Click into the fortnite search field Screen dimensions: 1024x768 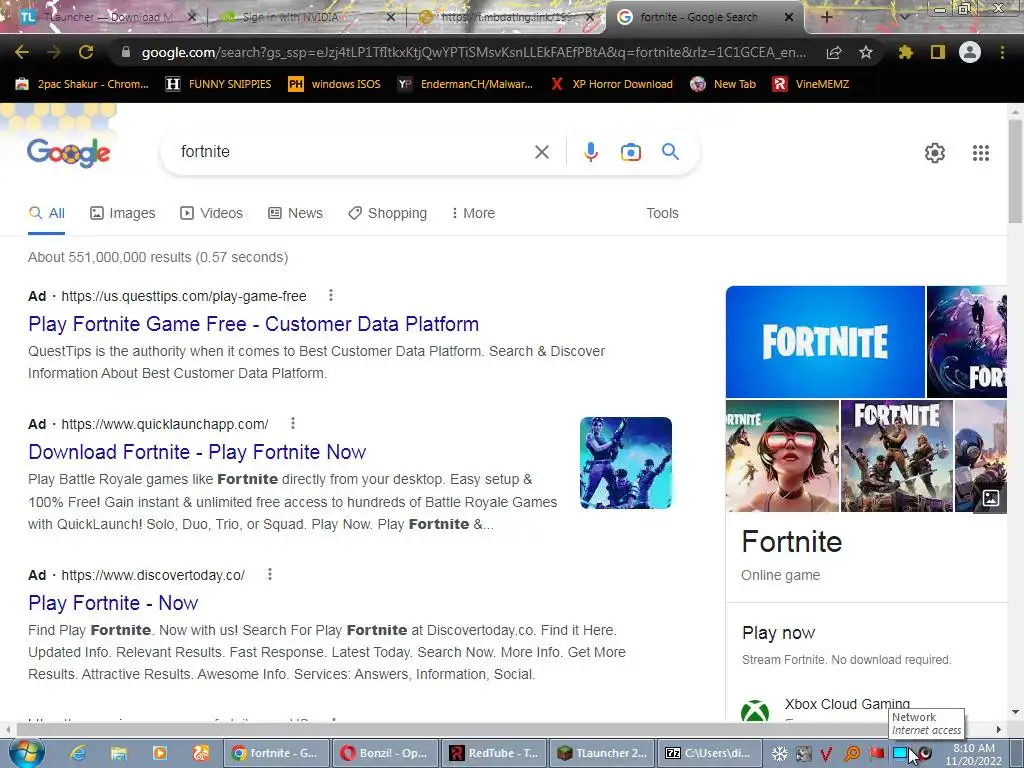353,152
